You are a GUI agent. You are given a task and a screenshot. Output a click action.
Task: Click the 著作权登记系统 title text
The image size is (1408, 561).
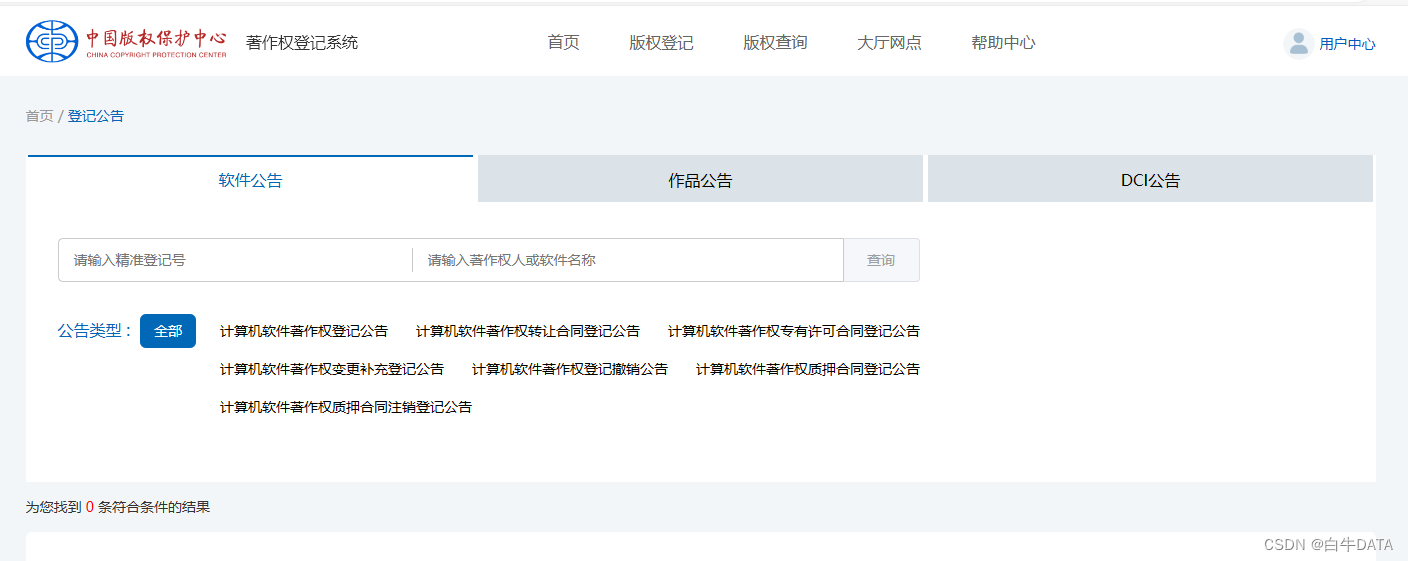(x=302, y=42)
